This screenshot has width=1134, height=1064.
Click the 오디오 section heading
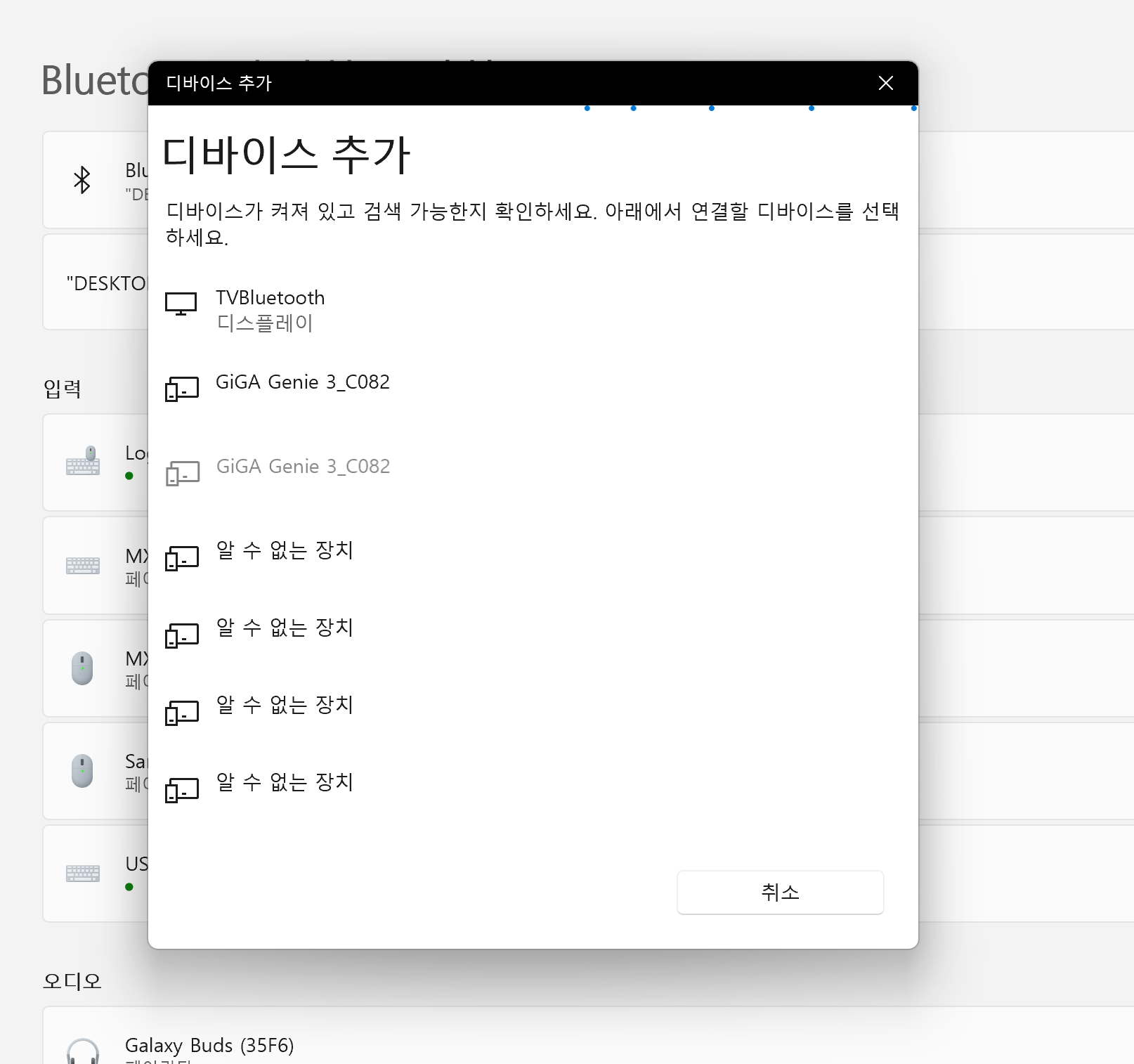72,980
